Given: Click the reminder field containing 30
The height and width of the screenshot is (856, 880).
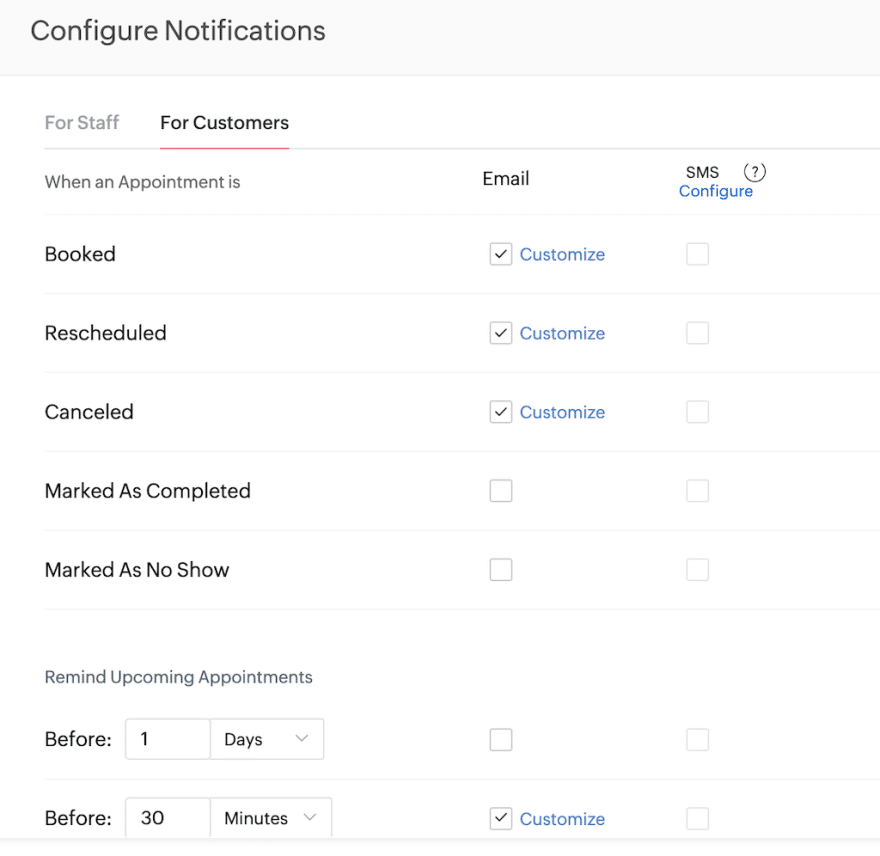Looking at the screenshot, I should click(x=167, y=818).
